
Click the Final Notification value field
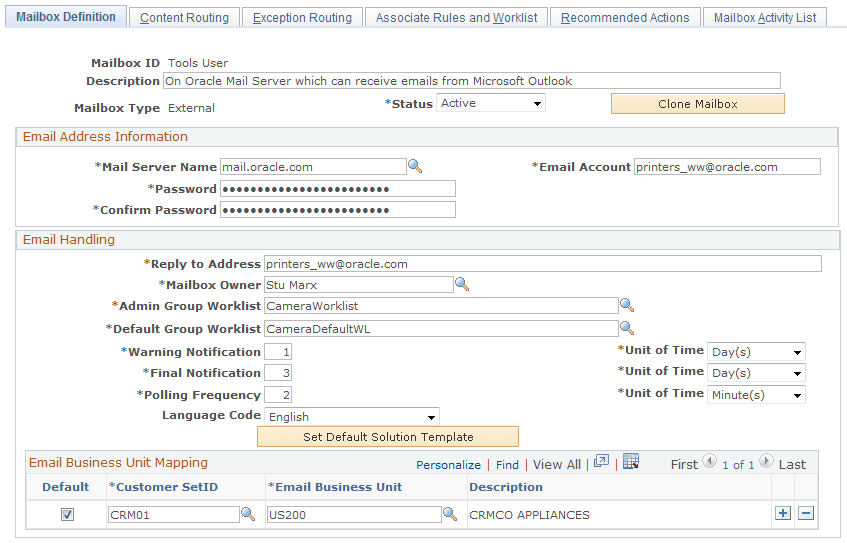click(278, 373)
